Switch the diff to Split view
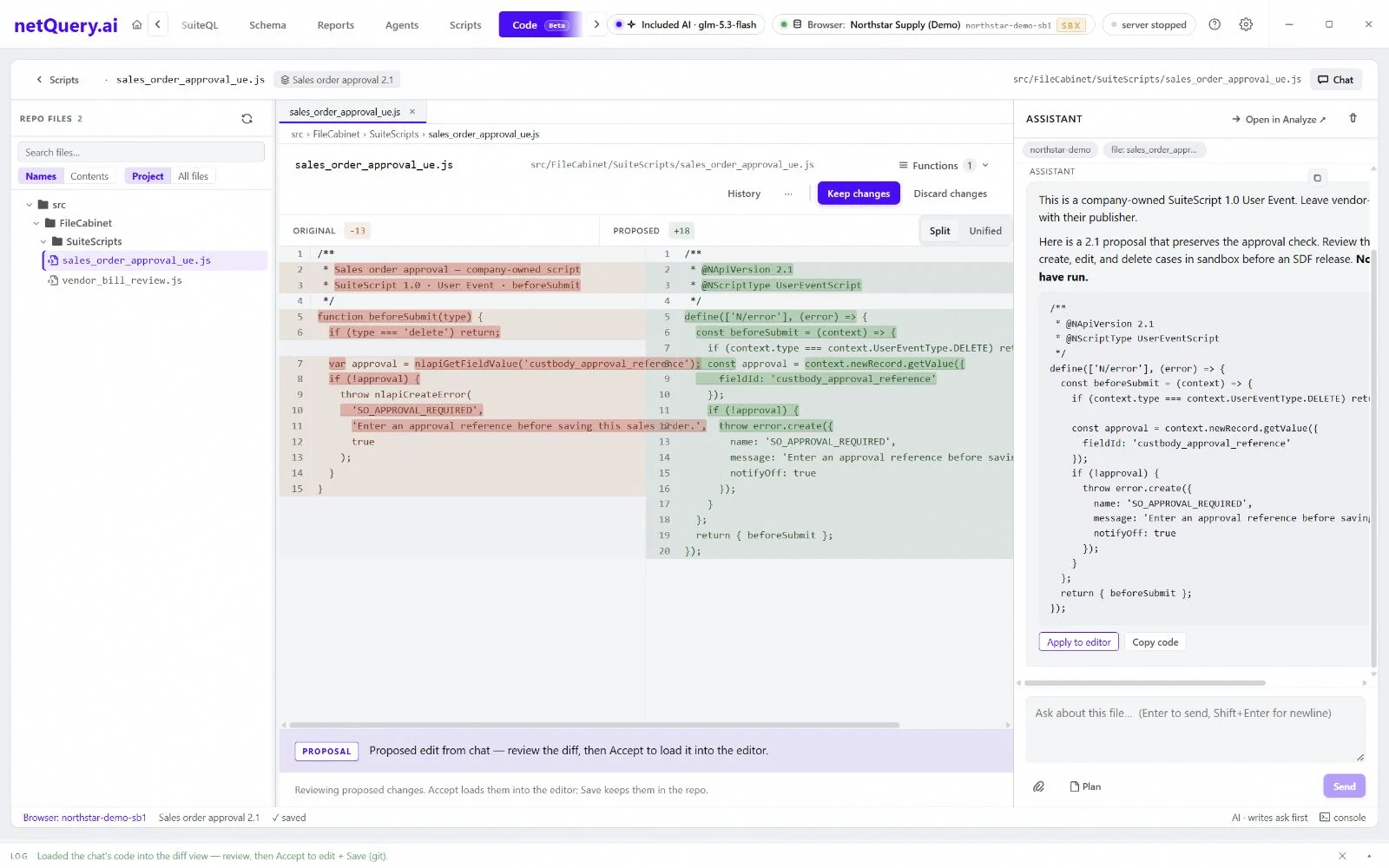 (939, 231)
